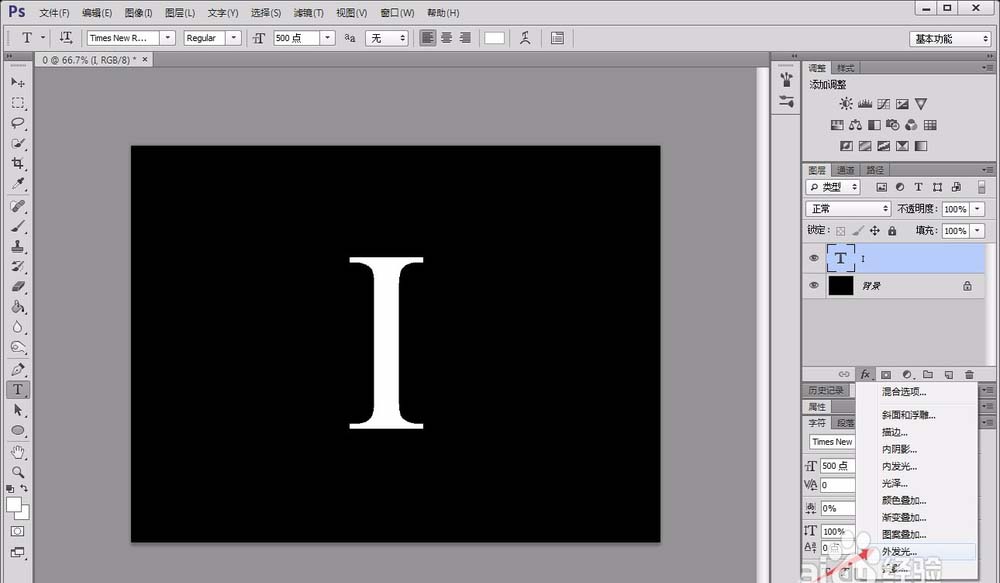Viewport: 1000px width, 583px height.
Task: Open the 基本功能 workspace dropdown
Action: click(950, 38)
